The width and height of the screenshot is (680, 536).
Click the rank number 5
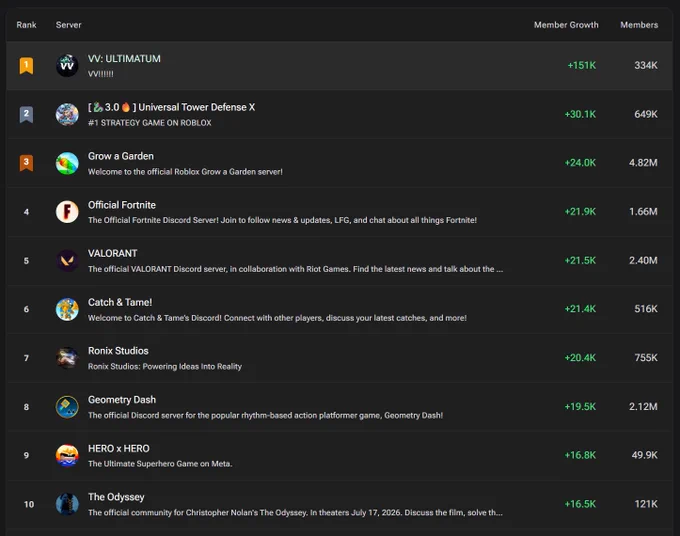click(x=26, y=261)
